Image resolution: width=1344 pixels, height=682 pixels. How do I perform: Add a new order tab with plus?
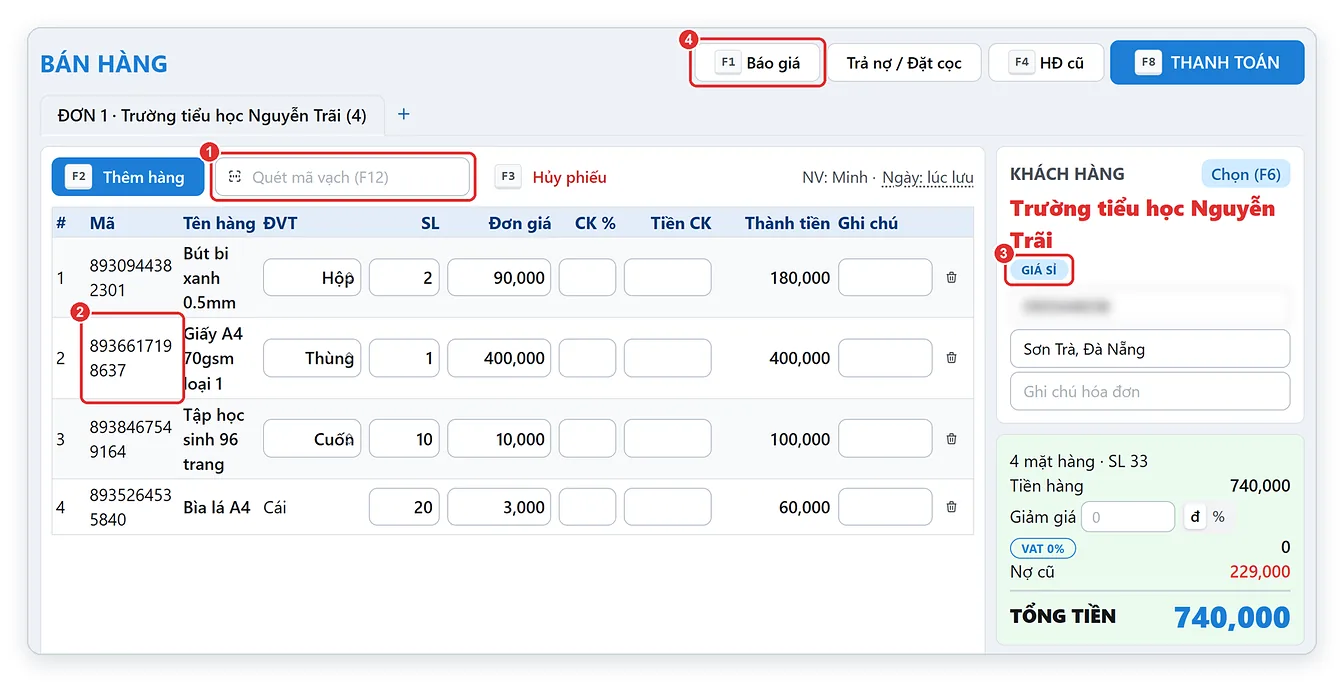click(x=404, y=114)
